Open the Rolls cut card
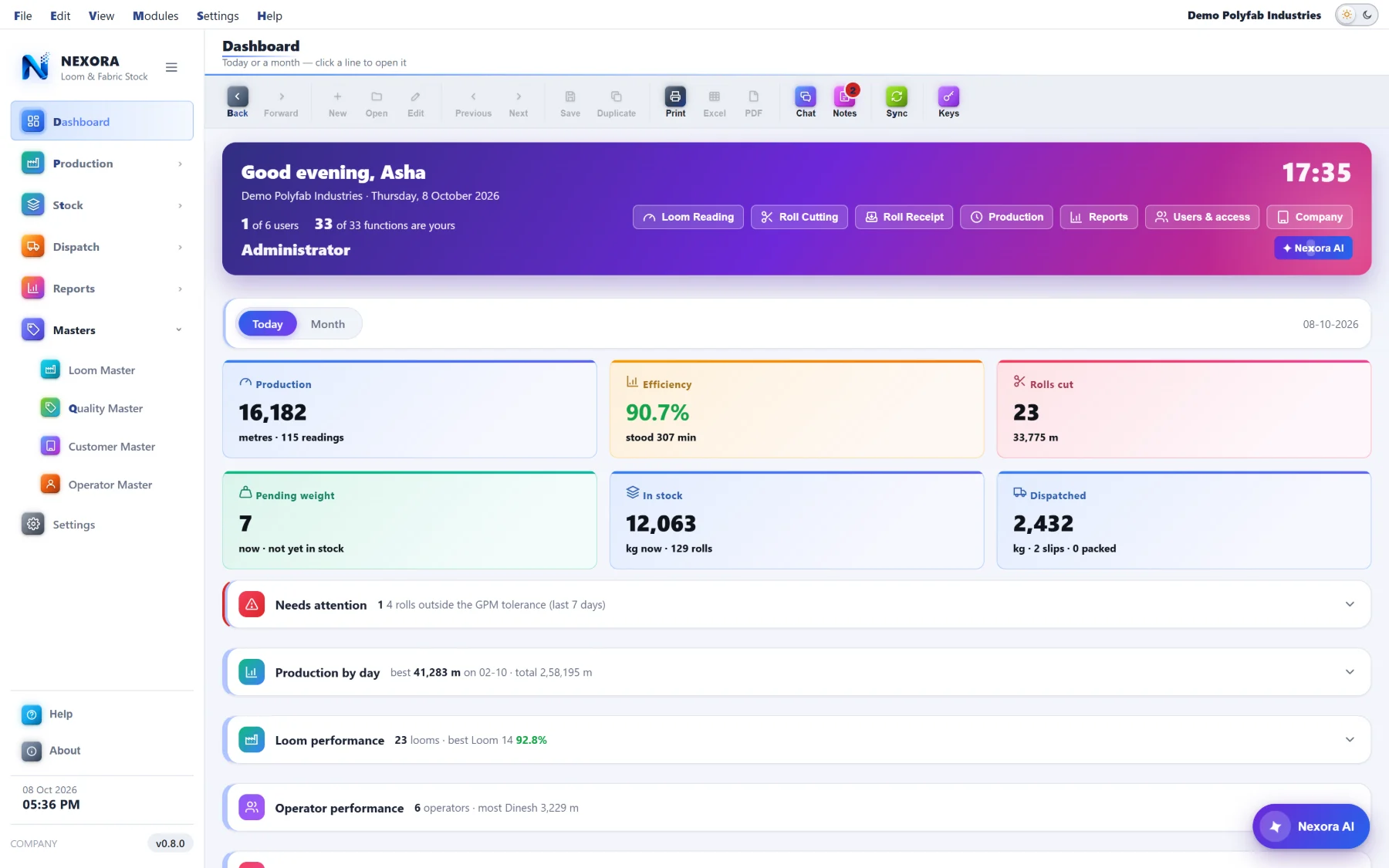The height and width of the screenshot is (868, 1389). coord(1184,409)
